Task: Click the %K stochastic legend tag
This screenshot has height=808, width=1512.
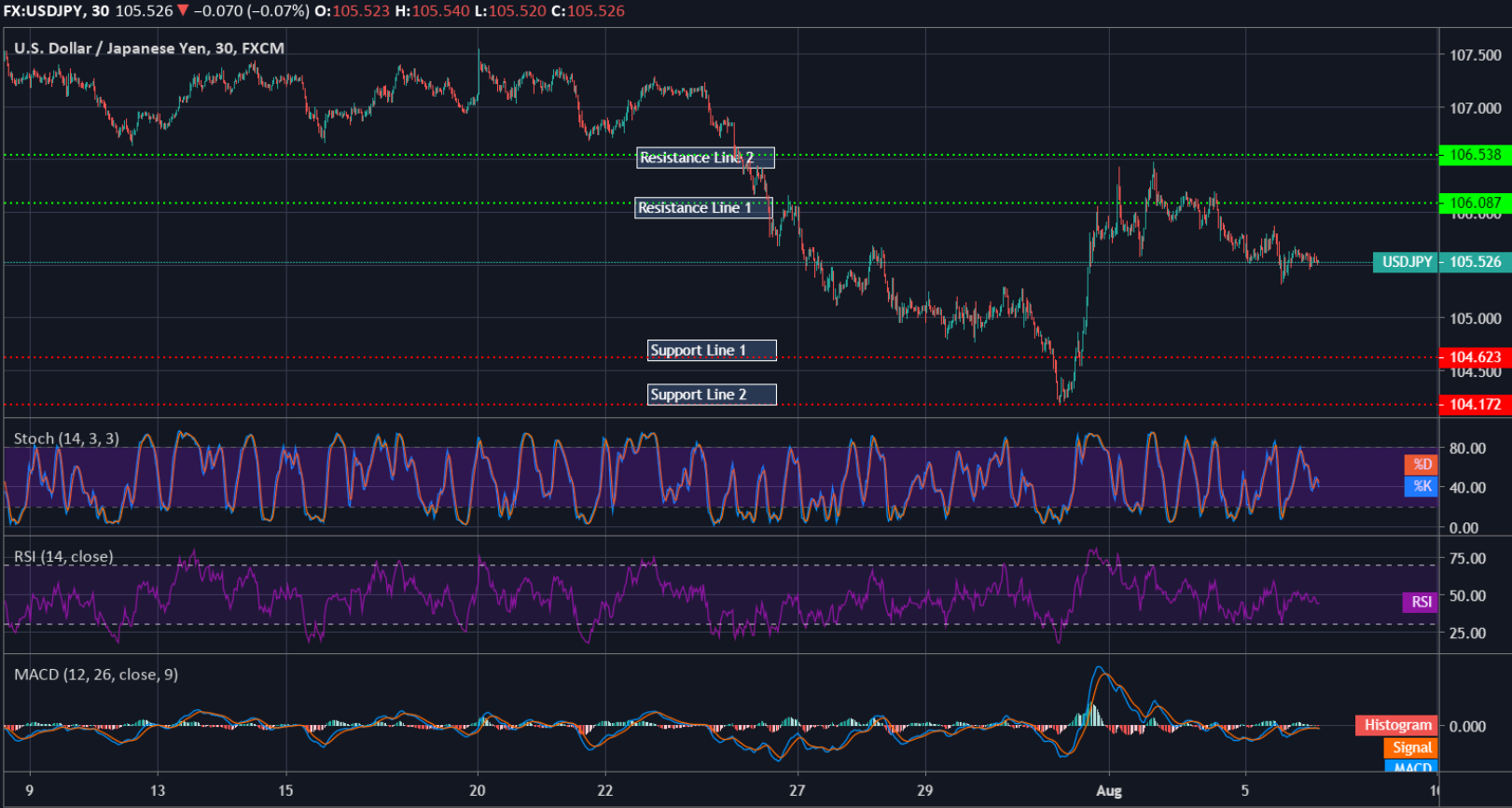Action: 1422,486
